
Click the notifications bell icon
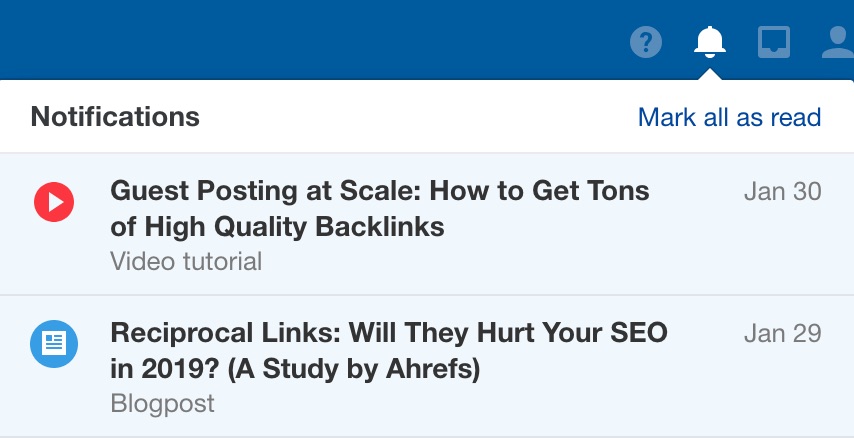coord(709,42)
